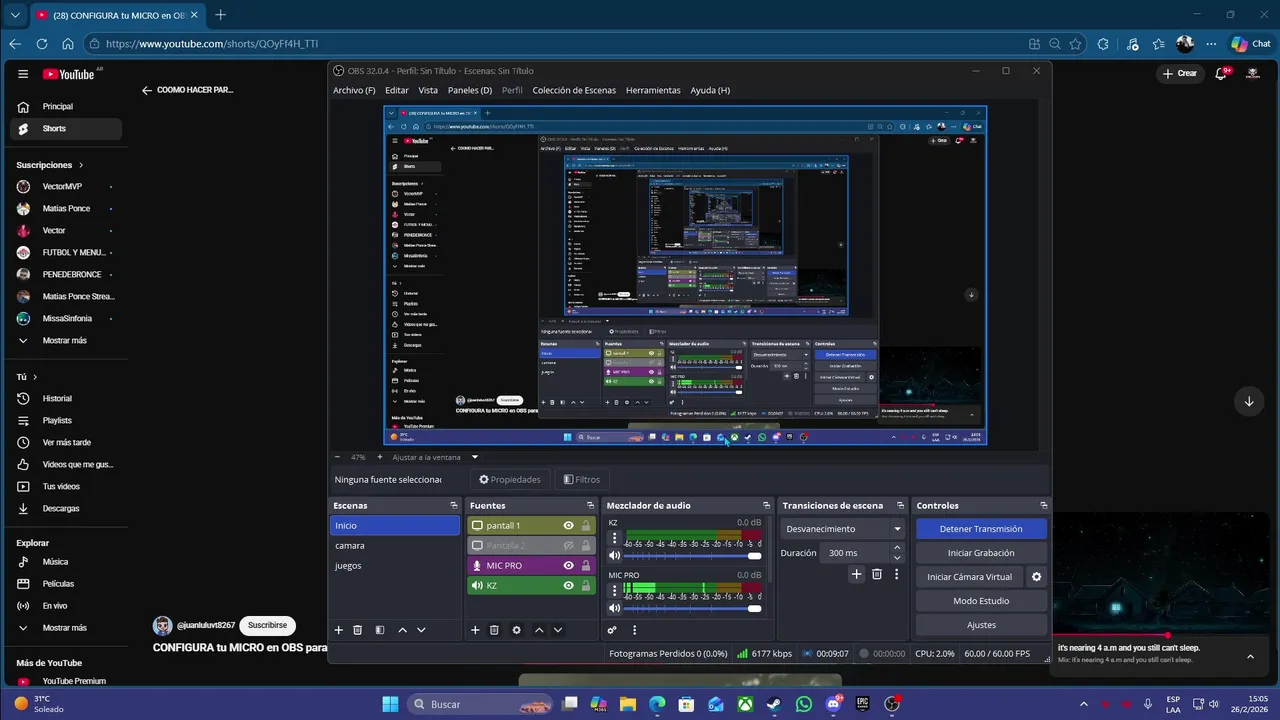The width and height of the screenshot is (1280, 720).
Task: Undock the Escenas panel icon
Action: pos(454,506)
